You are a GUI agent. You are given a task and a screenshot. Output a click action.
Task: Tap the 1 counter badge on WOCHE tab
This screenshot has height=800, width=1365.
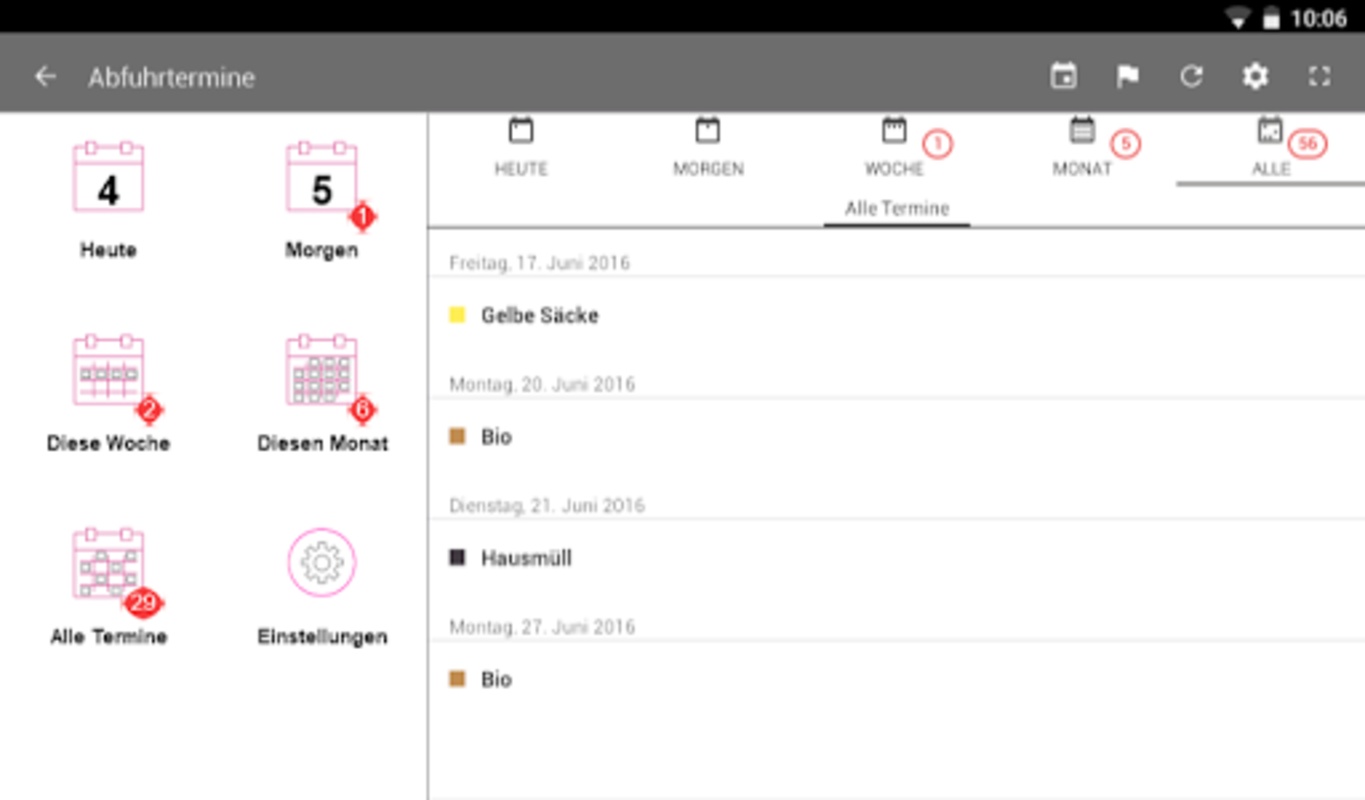937,144
